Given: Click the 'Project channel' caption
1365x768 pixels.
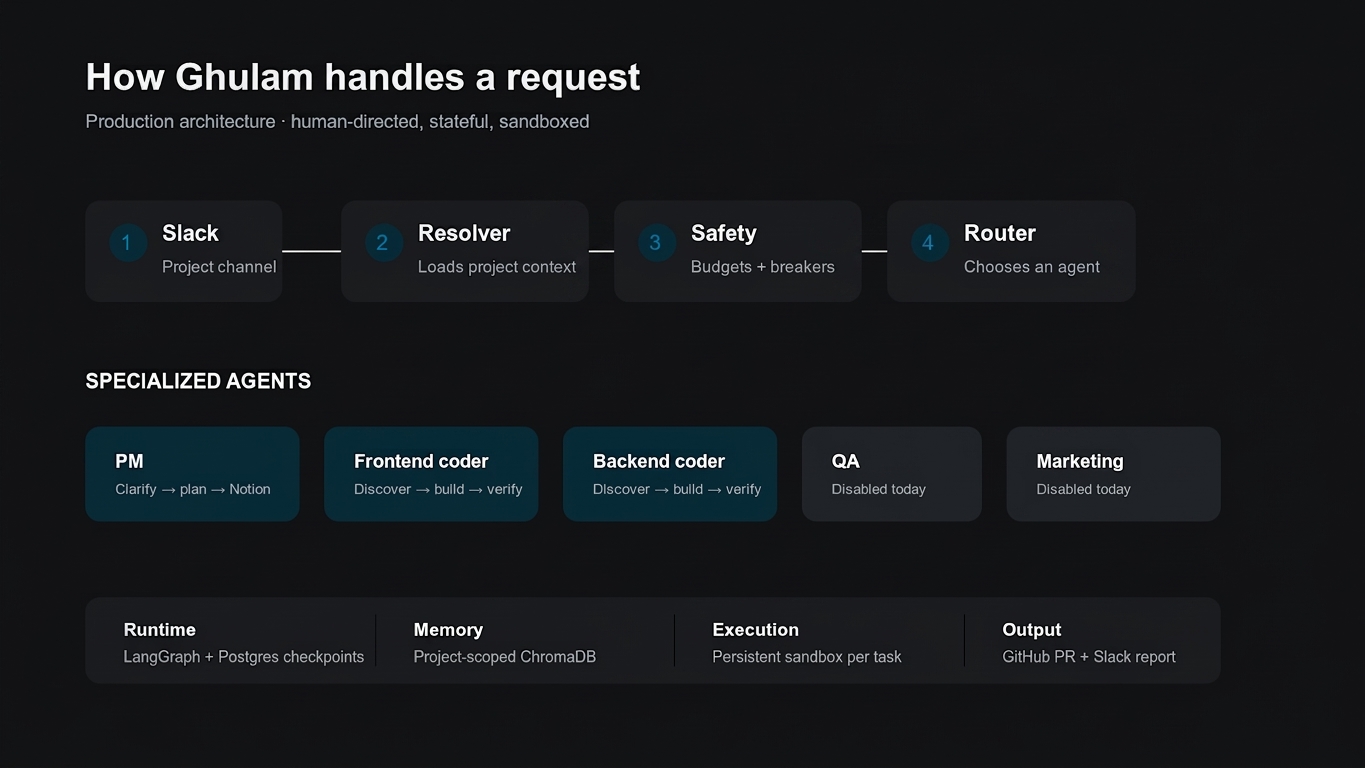Looking at the screenshot, I should coord(219,267).
